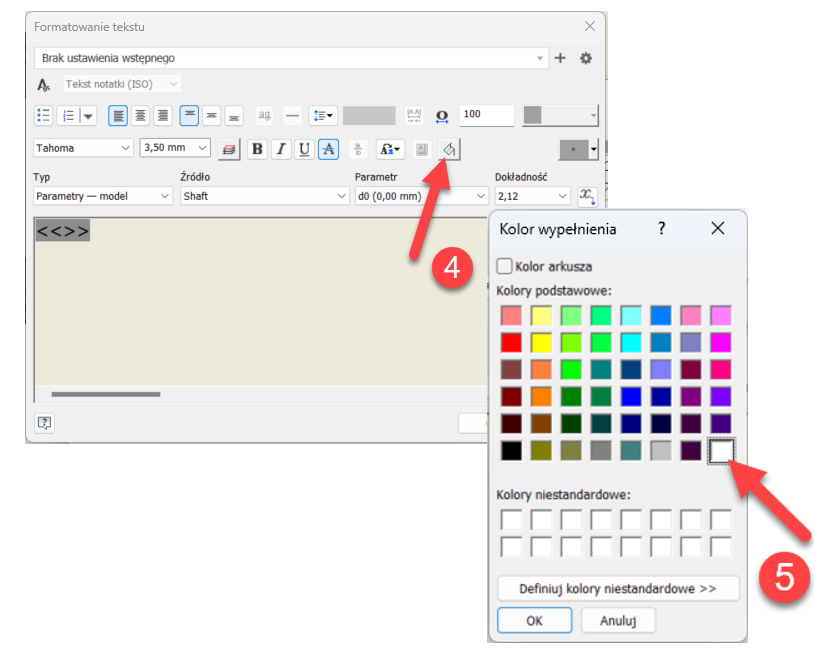Open preset settings gear icon

586,58
